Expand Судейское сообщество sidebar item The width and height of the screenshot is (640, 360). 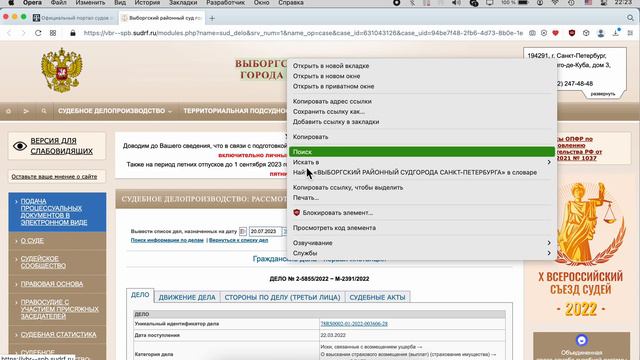(x=43, y=262)
